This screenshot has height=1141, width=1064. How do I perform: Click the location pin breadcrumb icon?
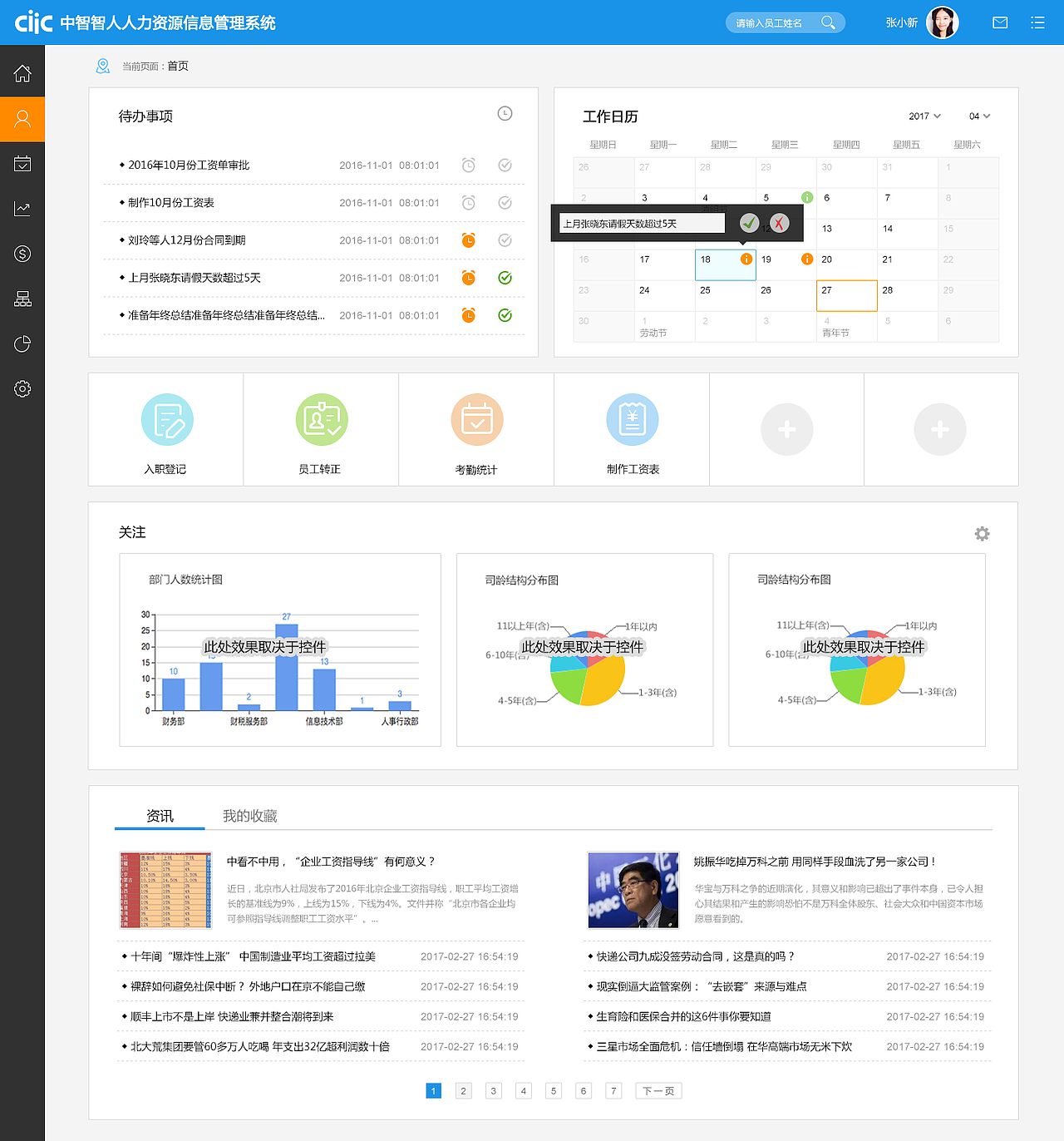[x=103, y=66]
